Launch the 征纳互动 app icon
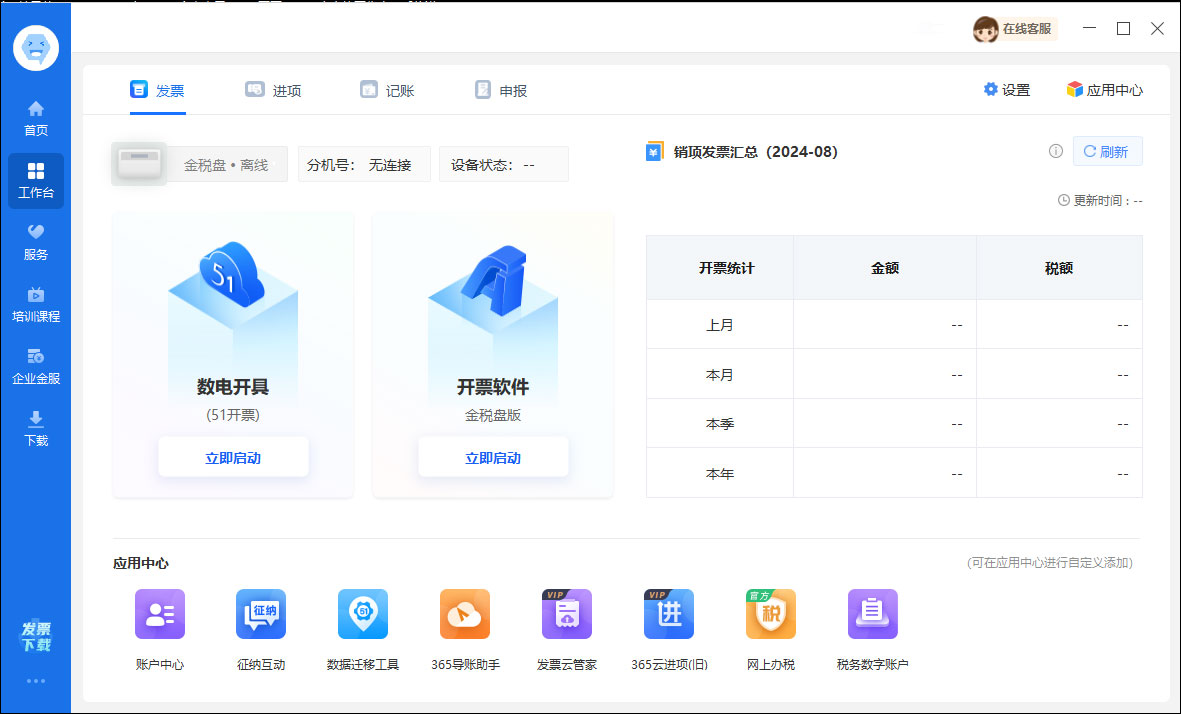1181x714 pixels. coord(261,614)
